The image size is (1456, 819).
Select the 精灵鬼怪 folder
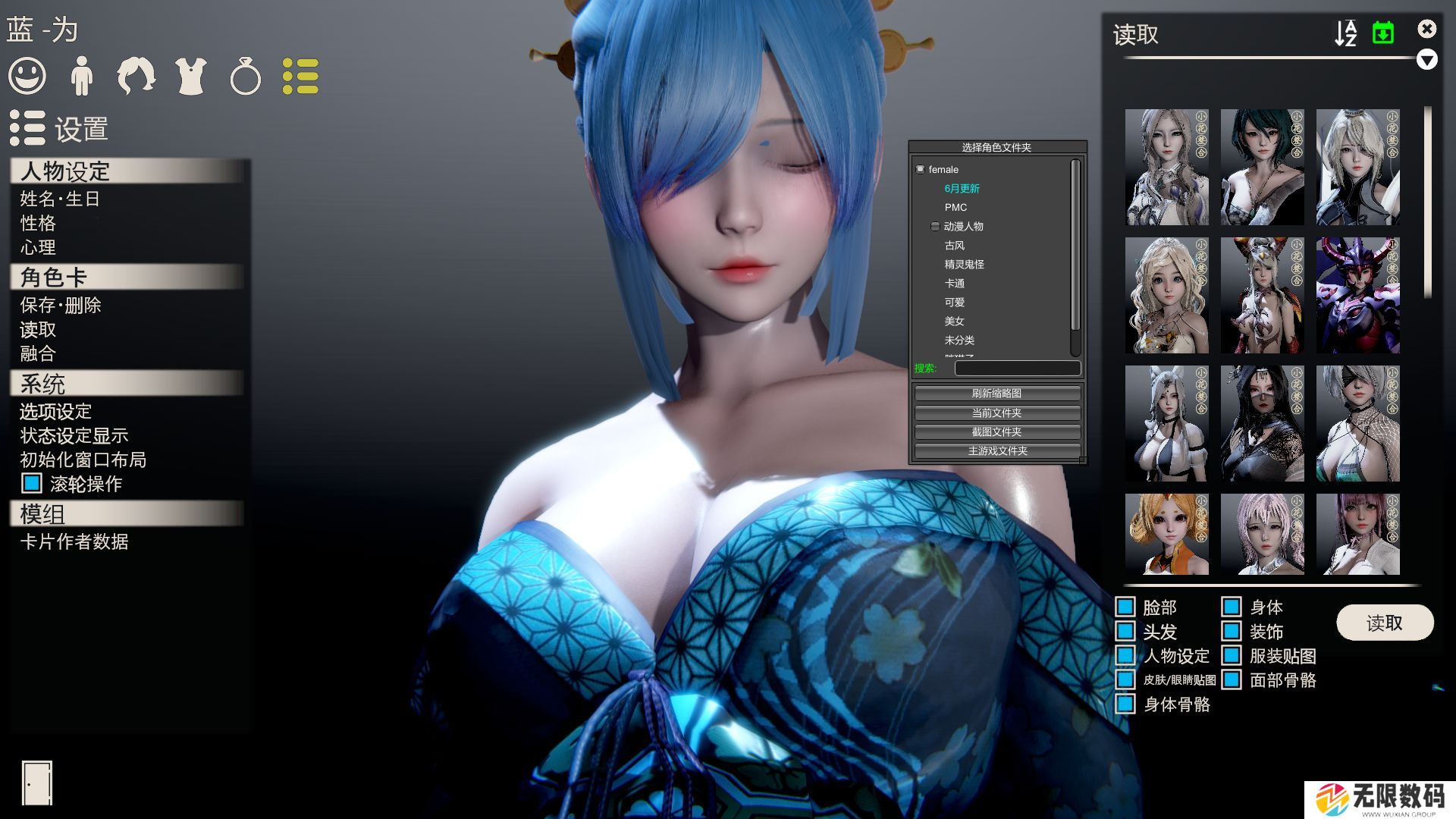pos(964,264)
